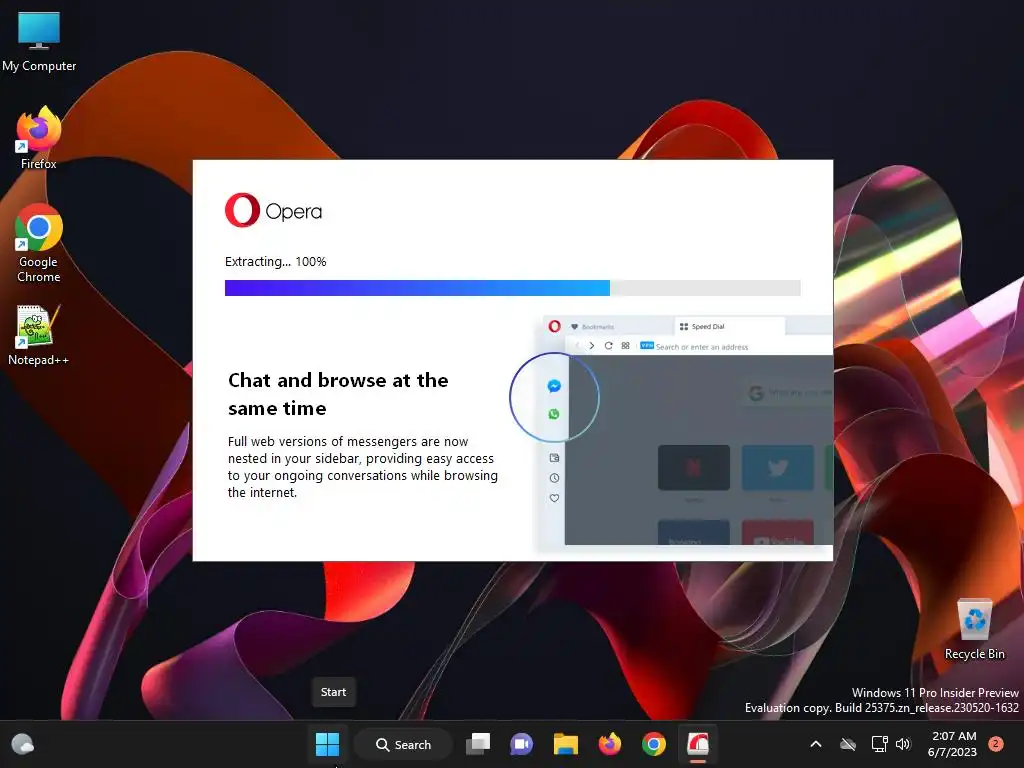Select the Google Chrome desktop shortcut
Image resolution: width=1024 pixels, height=768 pixels.
pos(39,243)
